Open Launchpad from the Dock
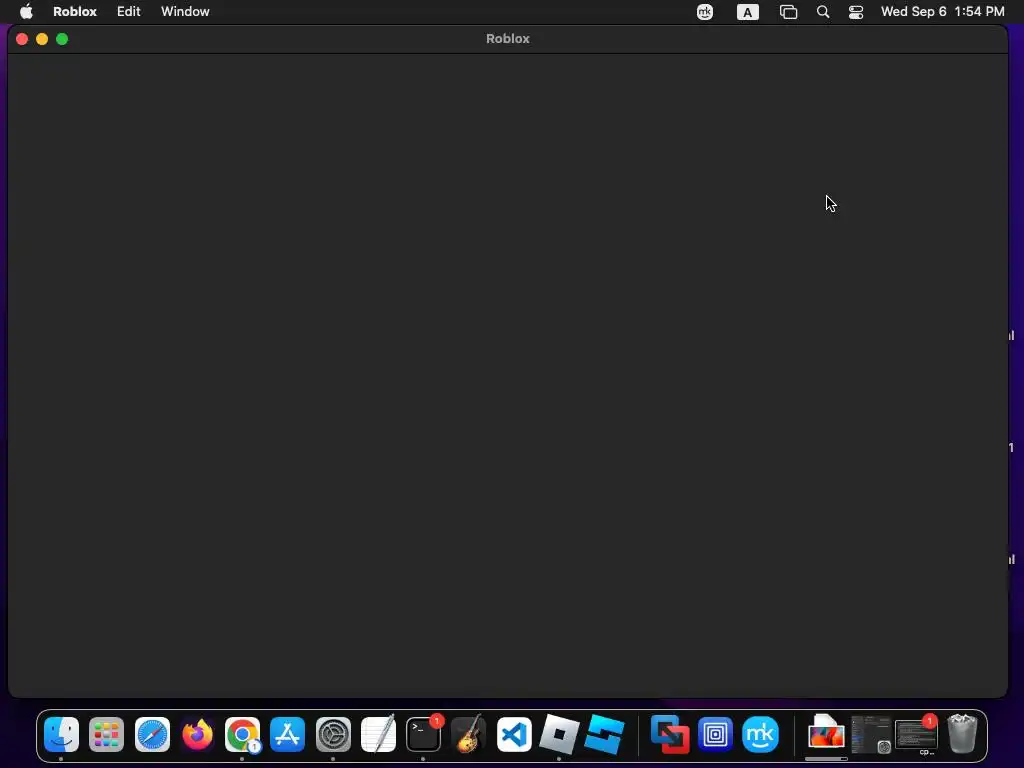This screenshot has height=768, width=1024. coord(106,734)
